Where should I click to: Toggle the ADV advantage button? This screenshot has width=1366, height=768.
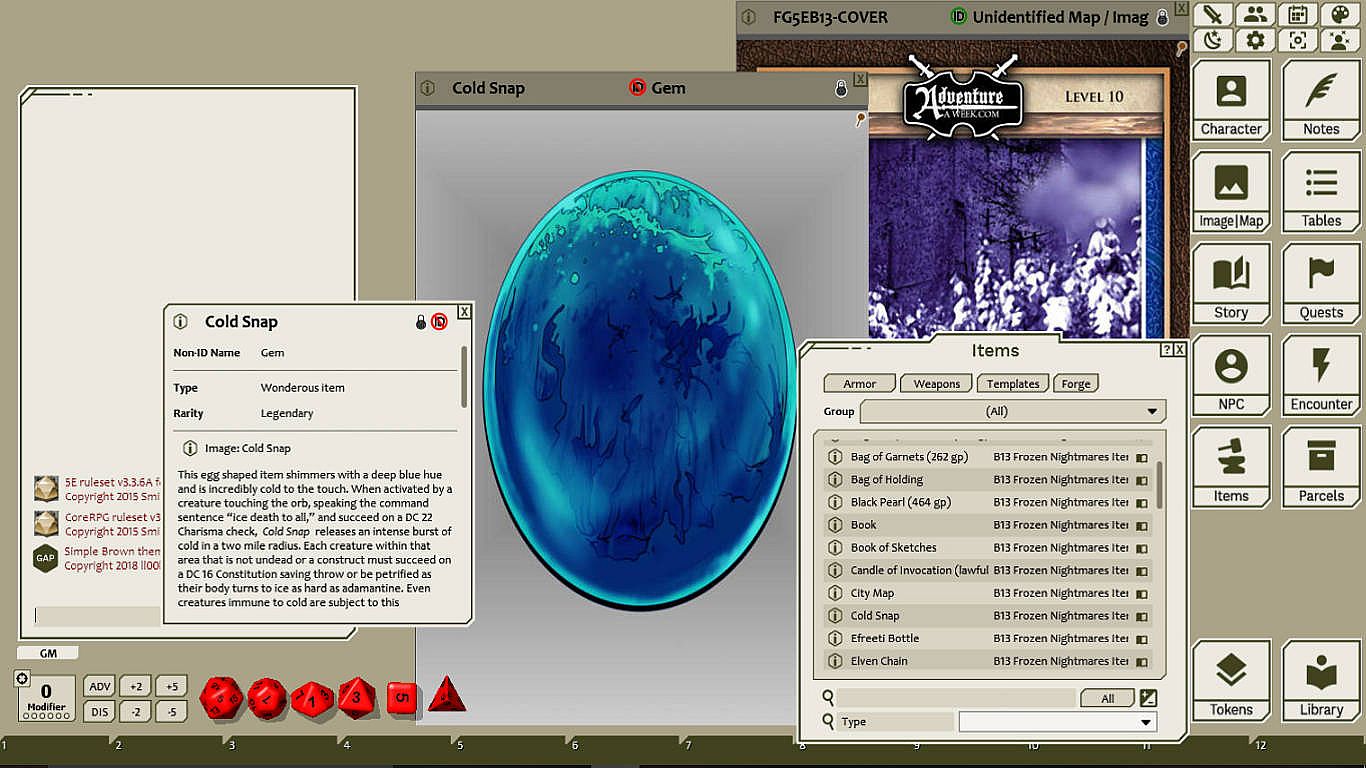point(99,686)
